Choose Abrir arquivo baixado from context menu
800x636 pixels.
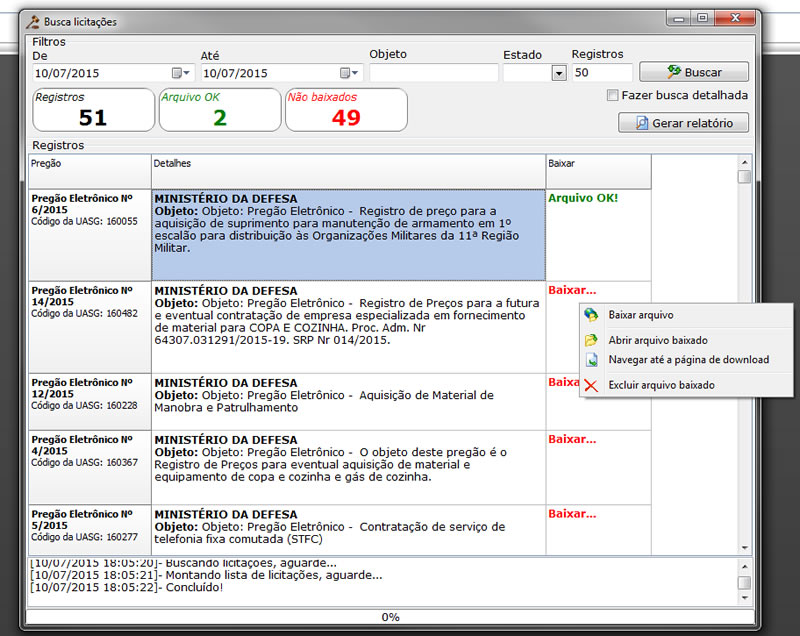(658, 341)
